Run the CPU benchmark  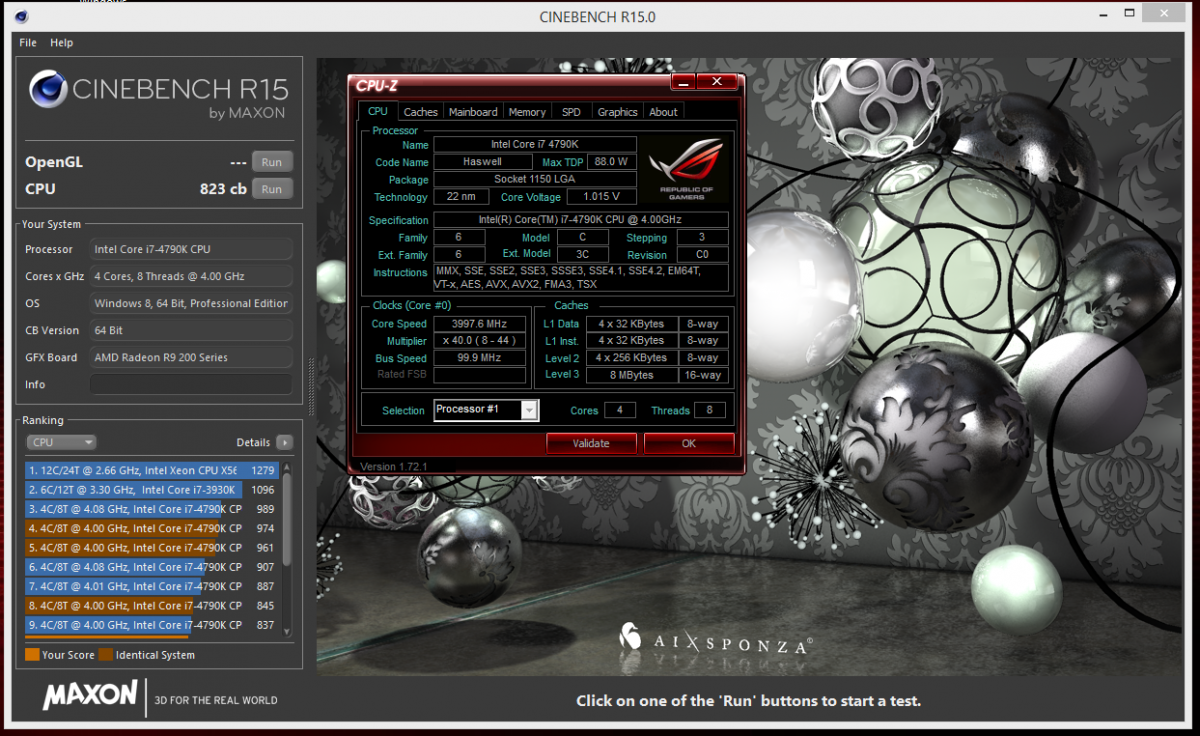[x=272, y=189]
